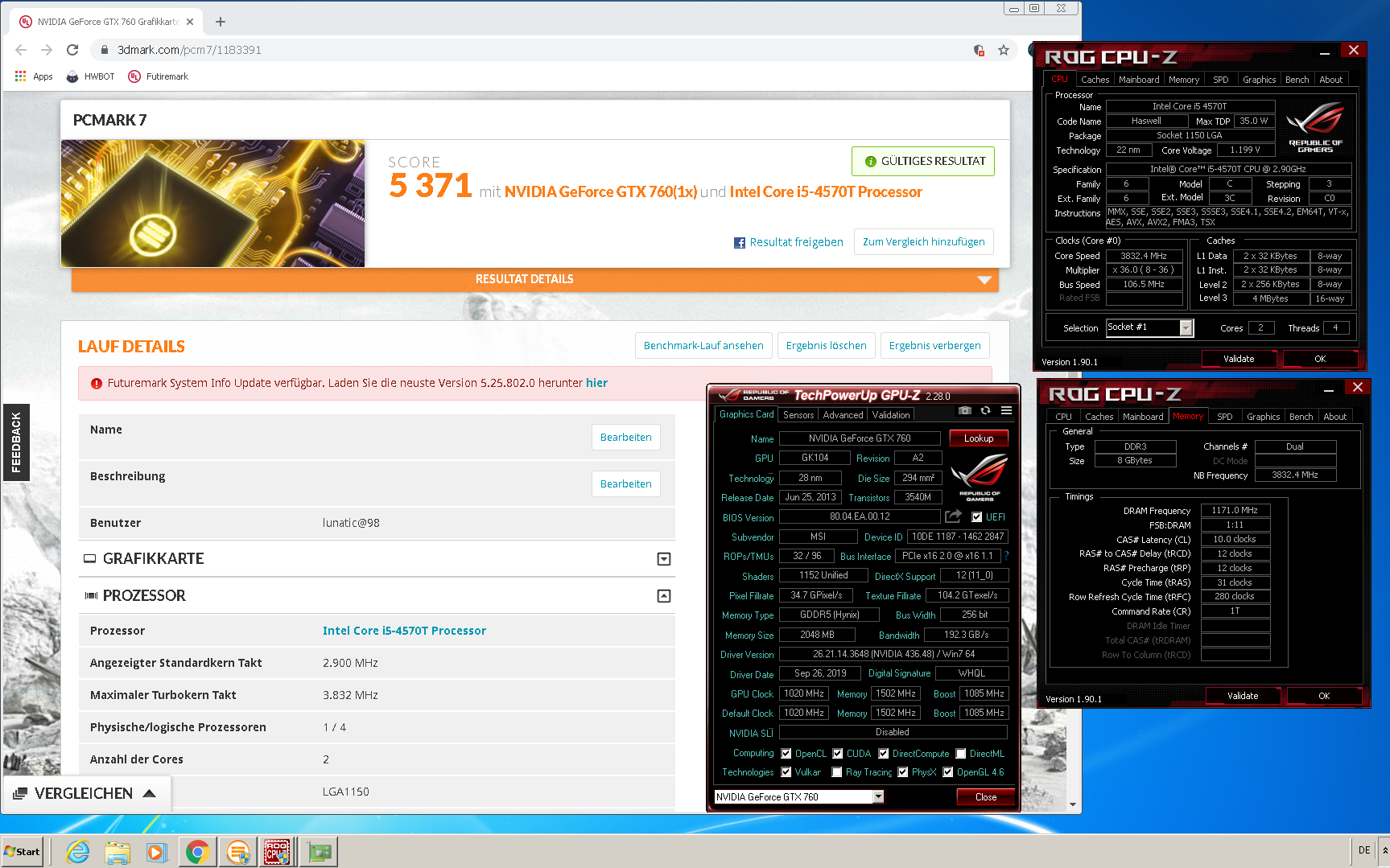Open the Futiremark bookmark
1390x868 pixels.
[159, 76]
